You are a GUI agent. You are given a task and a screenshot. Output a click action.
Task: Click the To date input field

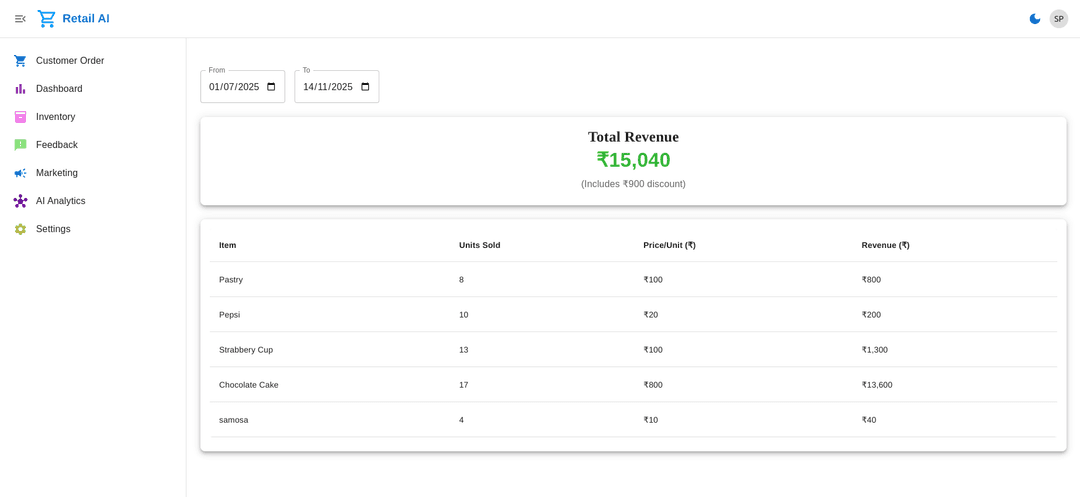pyautogui.click(x=328, y=87)
